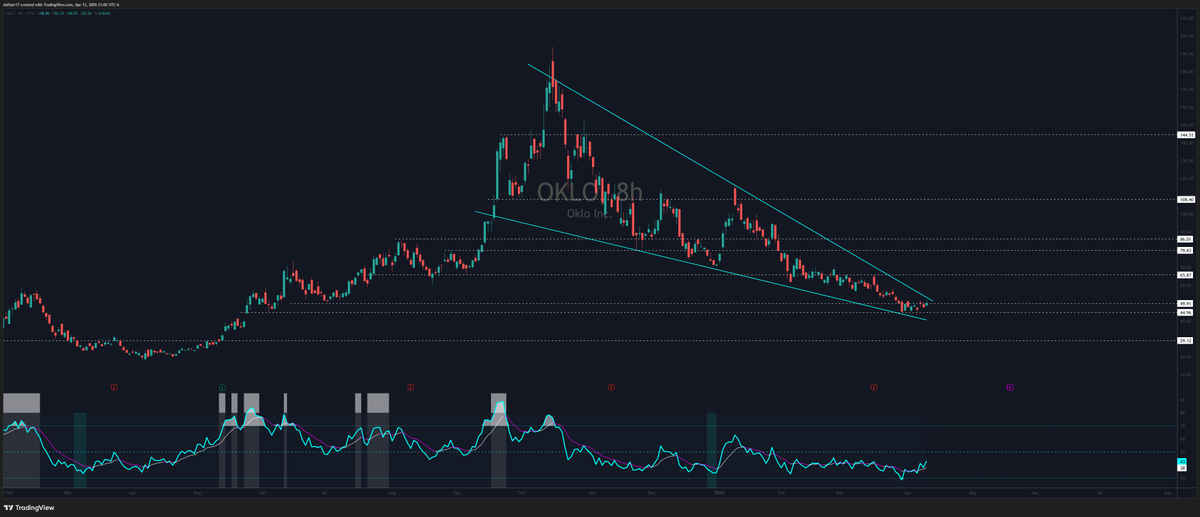This screenshot has height=517, width=1200.
Task: Click the Nov label on the time axis
Action: 592,493
